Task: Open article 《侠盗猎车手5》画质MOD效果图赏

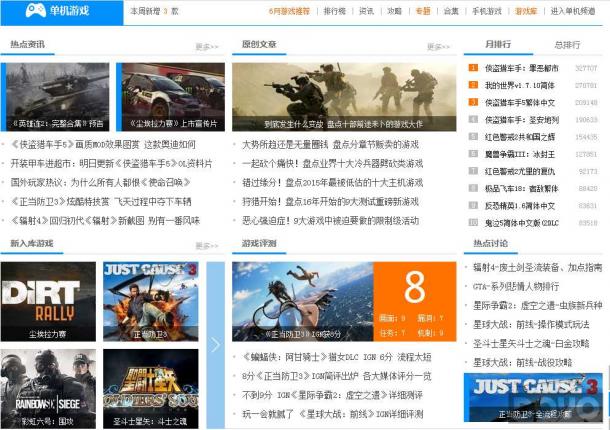Action: [103, 145]
